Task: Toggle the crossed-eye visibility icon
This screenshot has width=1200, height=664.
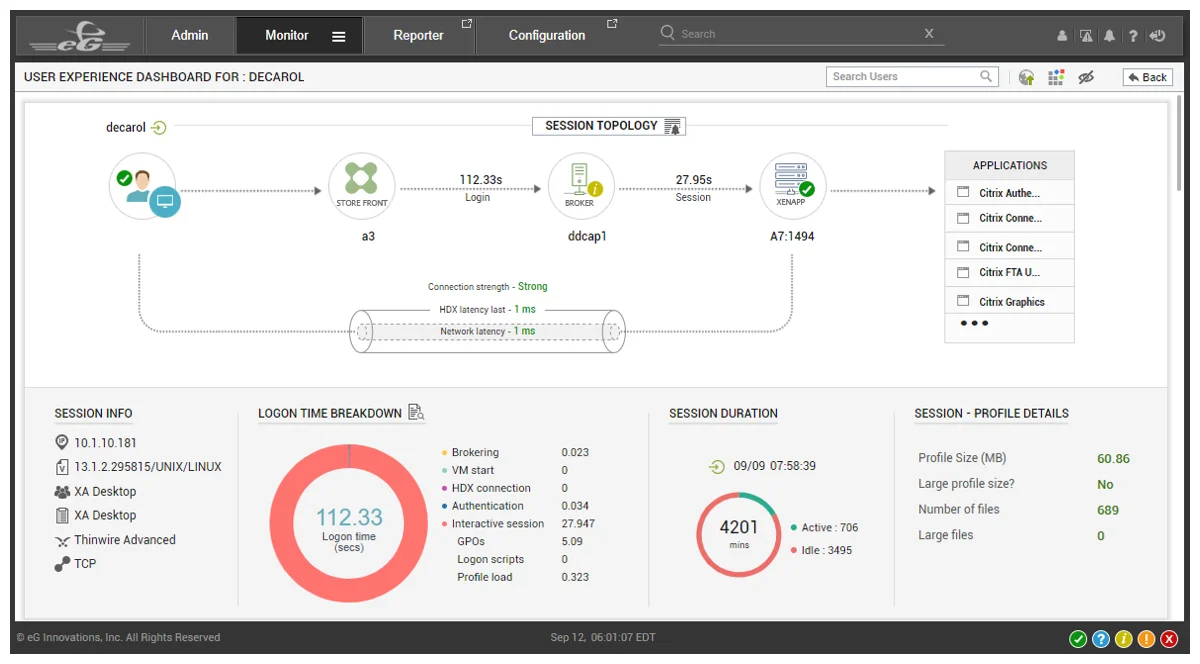Action: 1086,77
